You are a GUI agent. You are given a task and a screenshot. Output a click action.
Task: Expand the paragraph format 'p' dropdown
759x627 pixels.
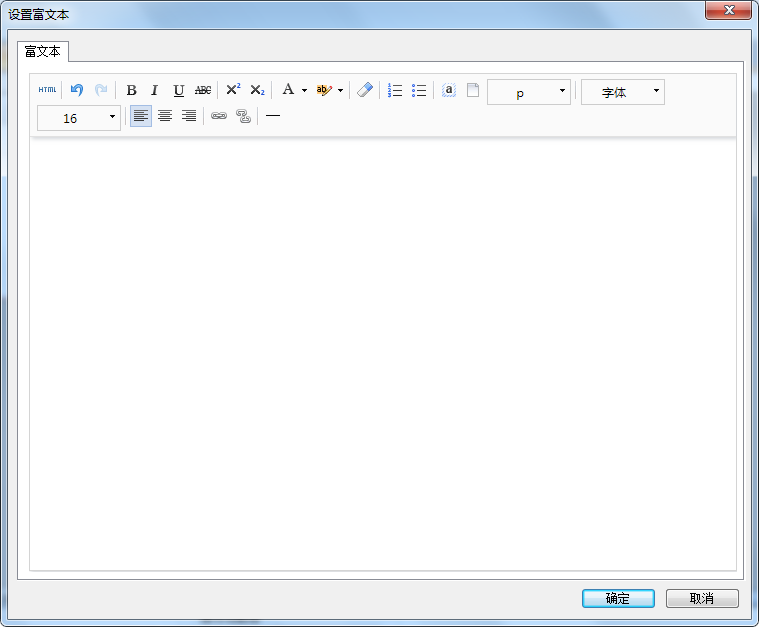pos(562,92)
